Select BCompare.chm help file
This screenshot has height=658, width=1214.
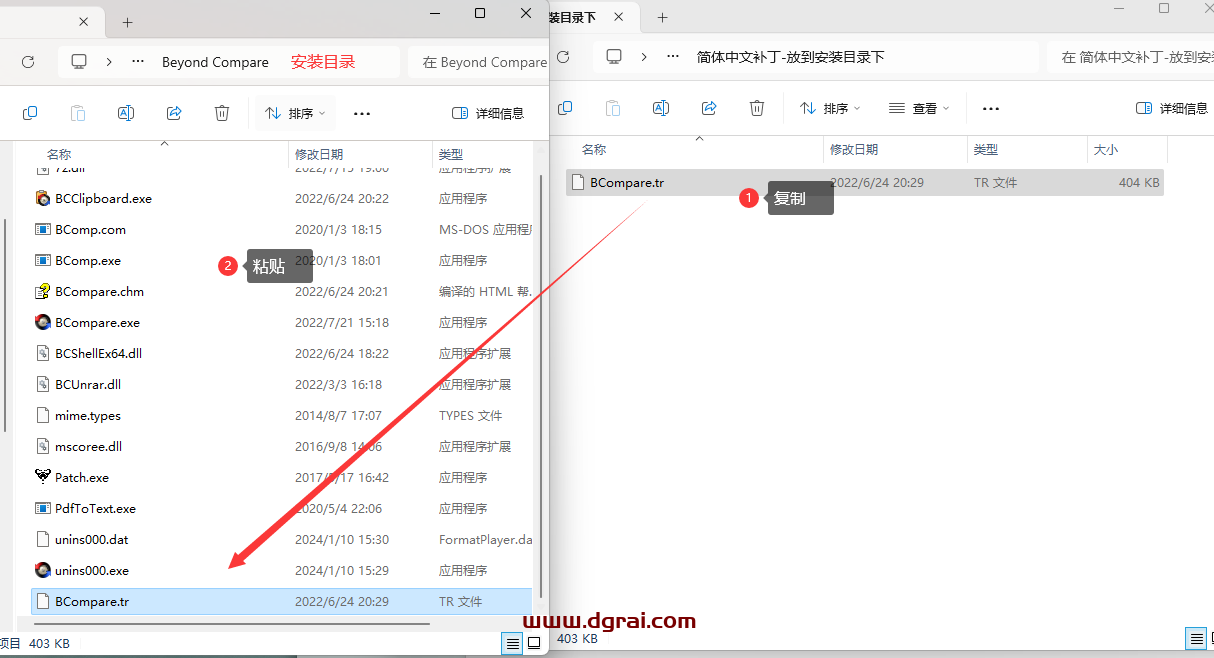[x=282, y=291]
